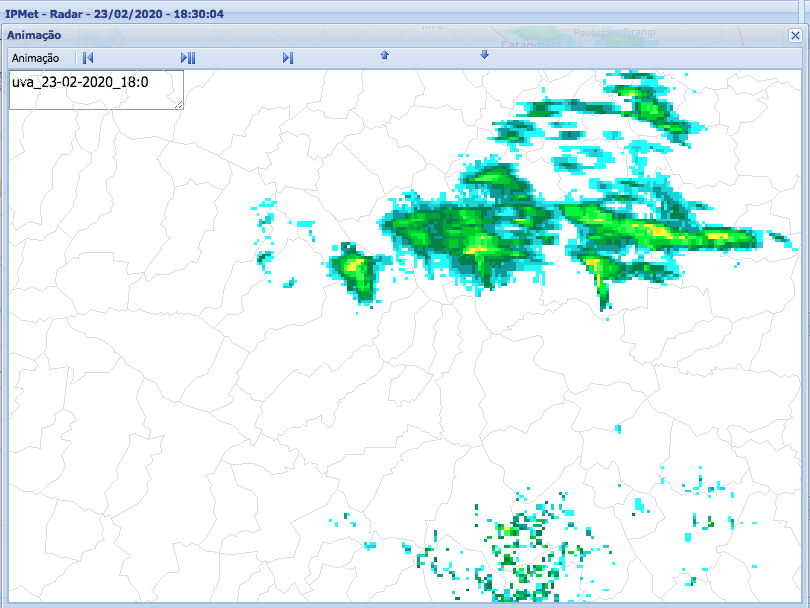Click the resize handle of the frame name box
Viewport: 810px width, 608px height.
180,103
